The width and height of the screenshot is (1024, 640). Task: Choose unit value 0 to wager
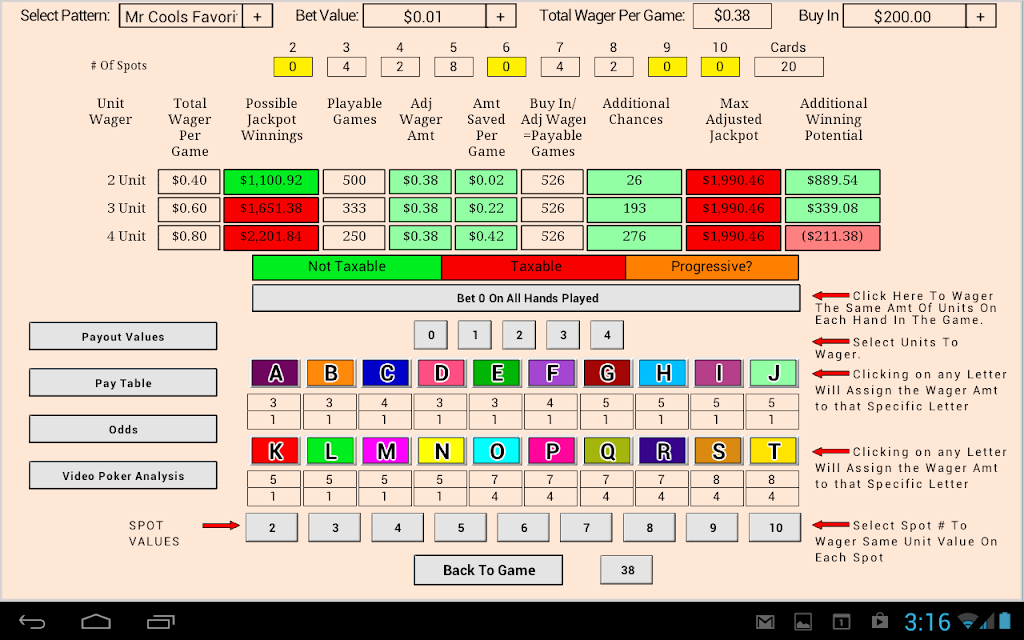coord(431,335)
